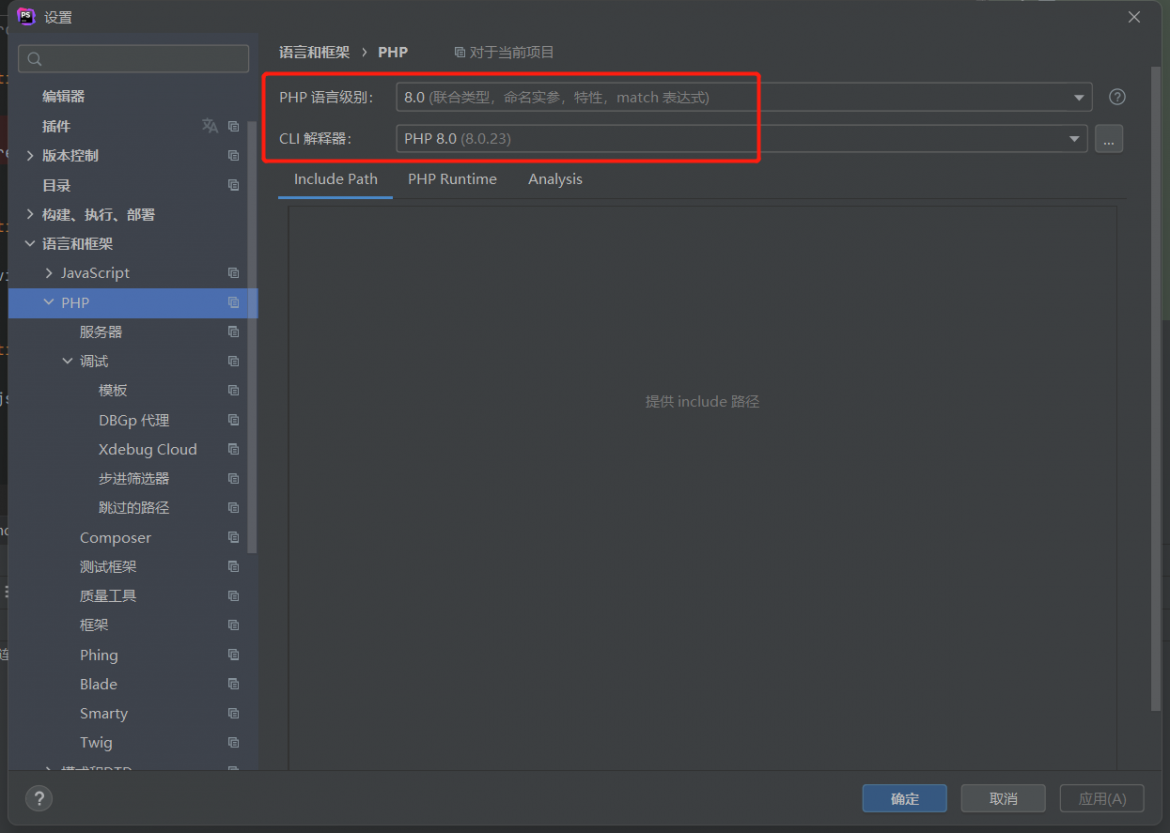1170x833 pixels.
Task: Click the project-level icon beside 测试框架
Action: (234, 567)
